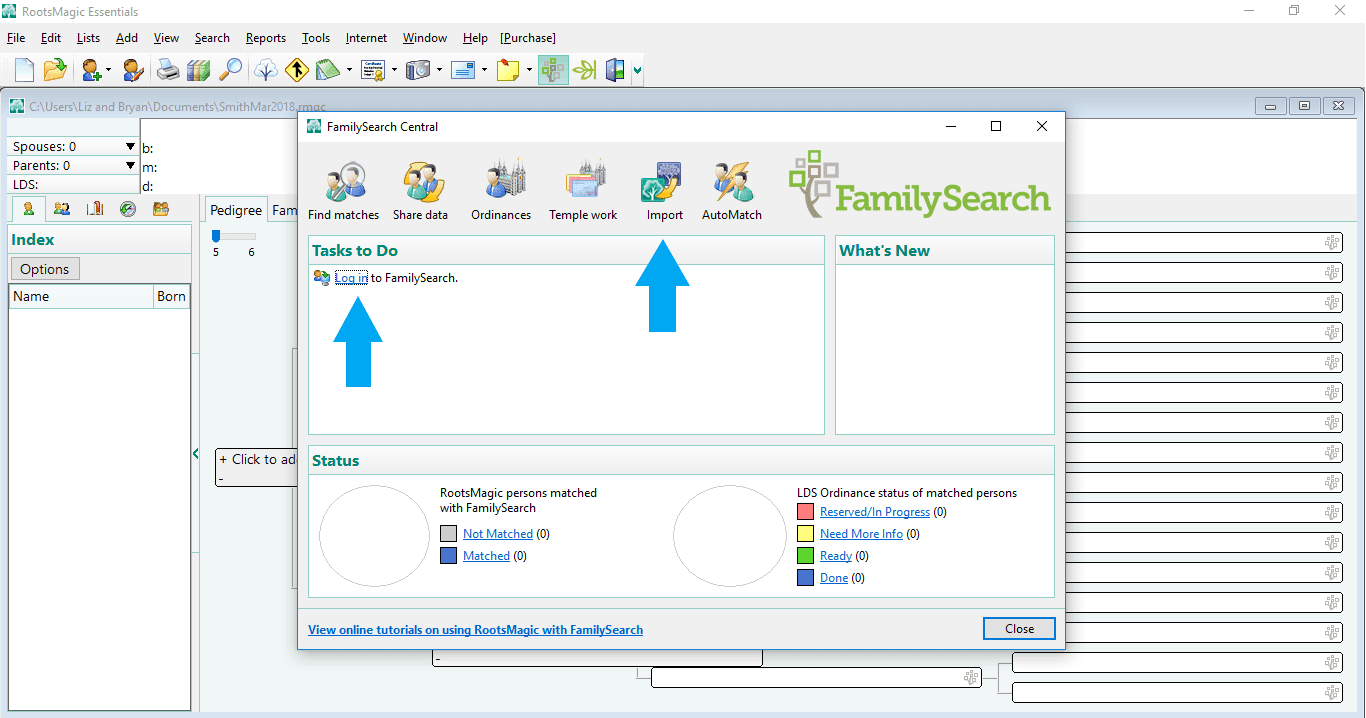This screenshot has height=718, width=1366.
Task: Click the Name column header
Action: click(x=81, y=296)
